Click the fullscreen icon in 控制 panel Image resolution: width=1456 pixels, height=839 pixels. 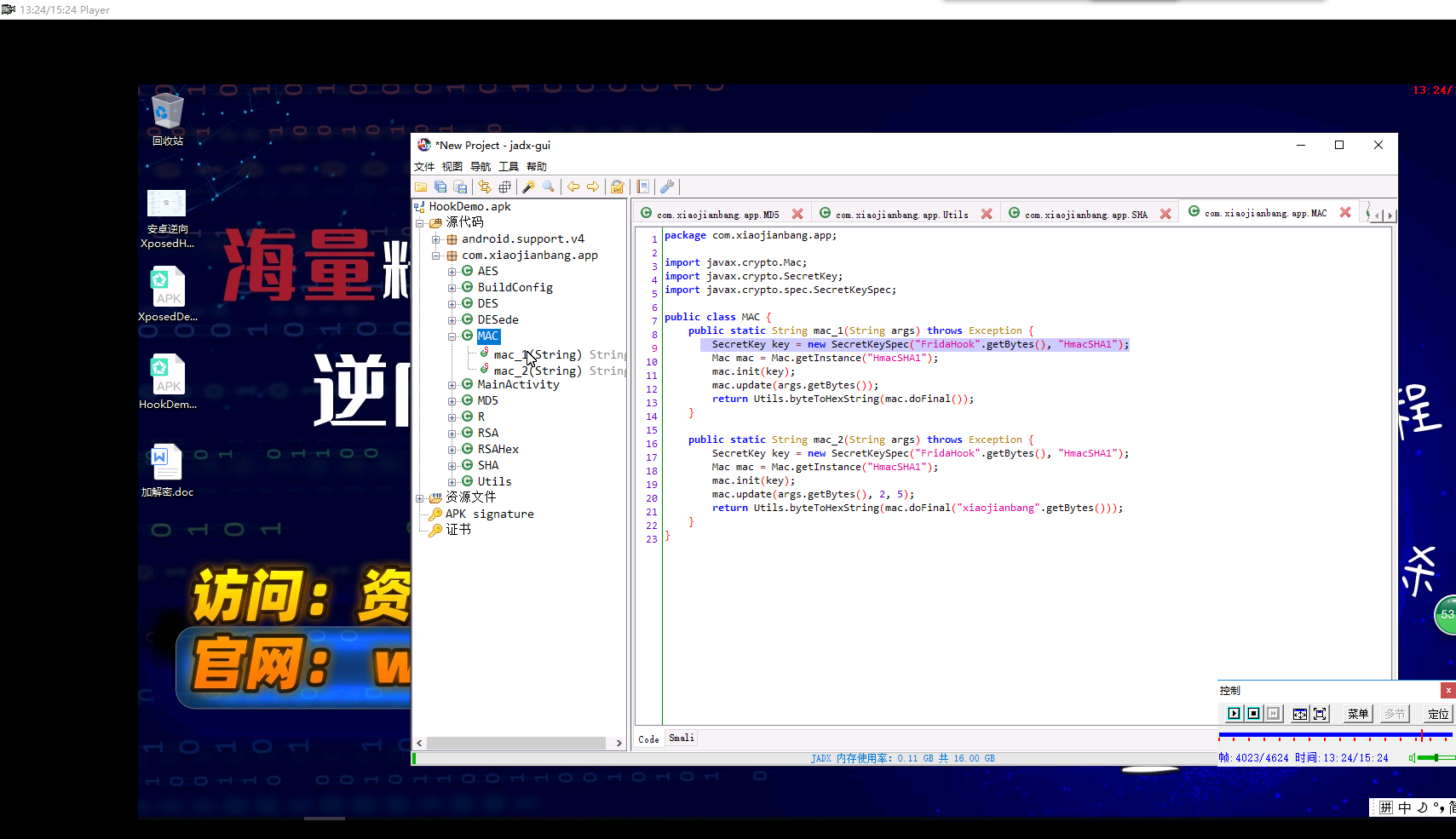coord(1320,714)
